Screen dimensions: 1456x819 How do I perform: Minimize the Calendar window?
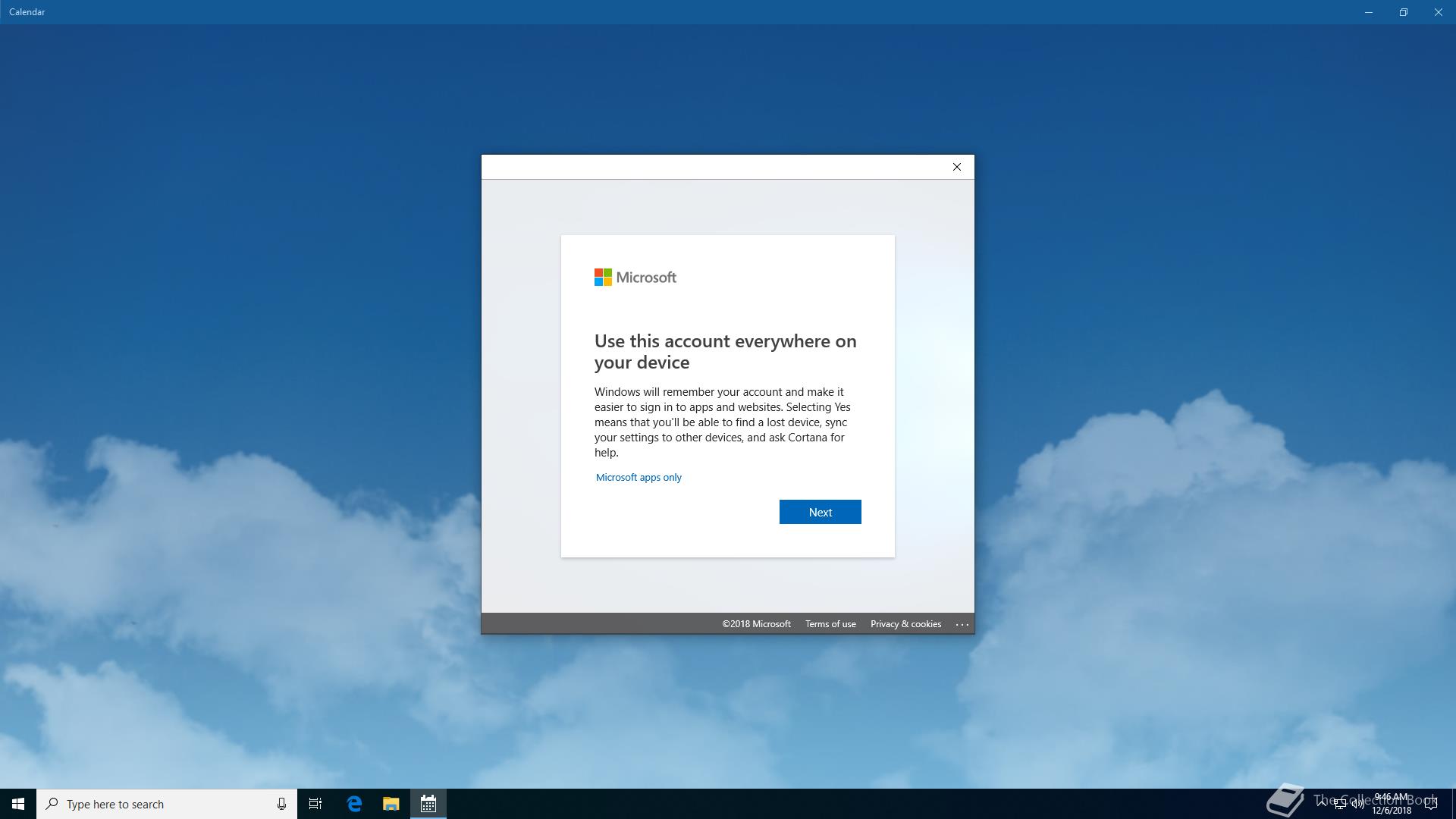pos(1369,12)
